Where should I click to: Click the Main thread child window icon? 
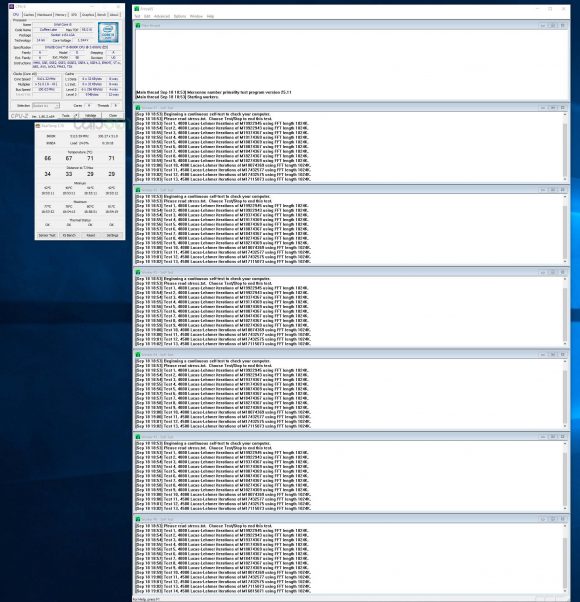(138, 25)
